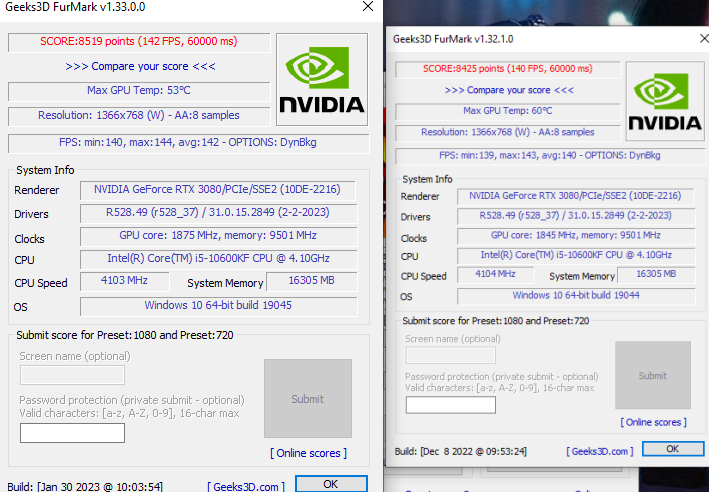
Task: Focus Screen name field in v1.33.0.0 window
Action: [72, 375]
